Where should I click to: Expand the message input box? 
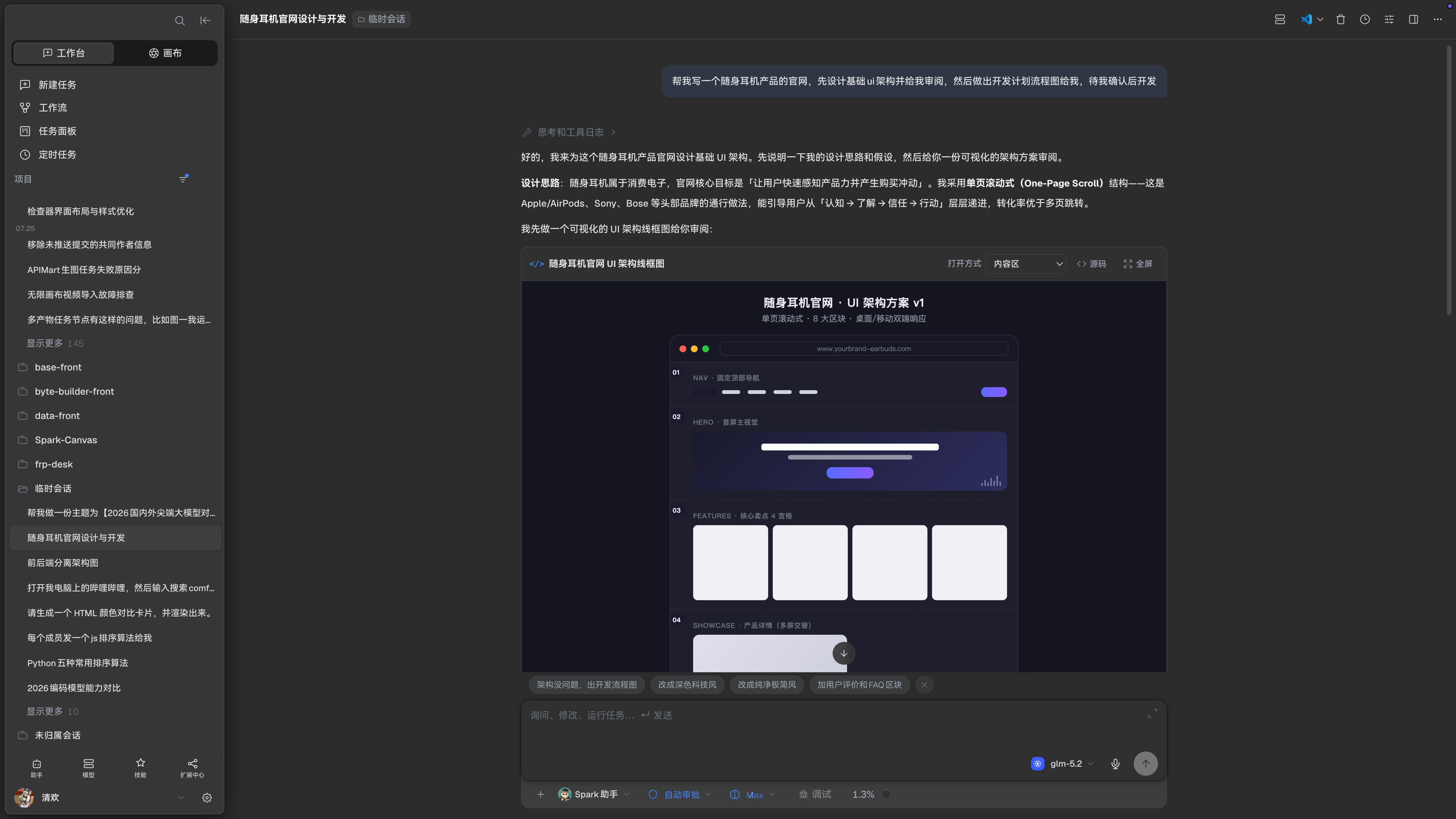pyautogui.click(x=1152, y=714)
